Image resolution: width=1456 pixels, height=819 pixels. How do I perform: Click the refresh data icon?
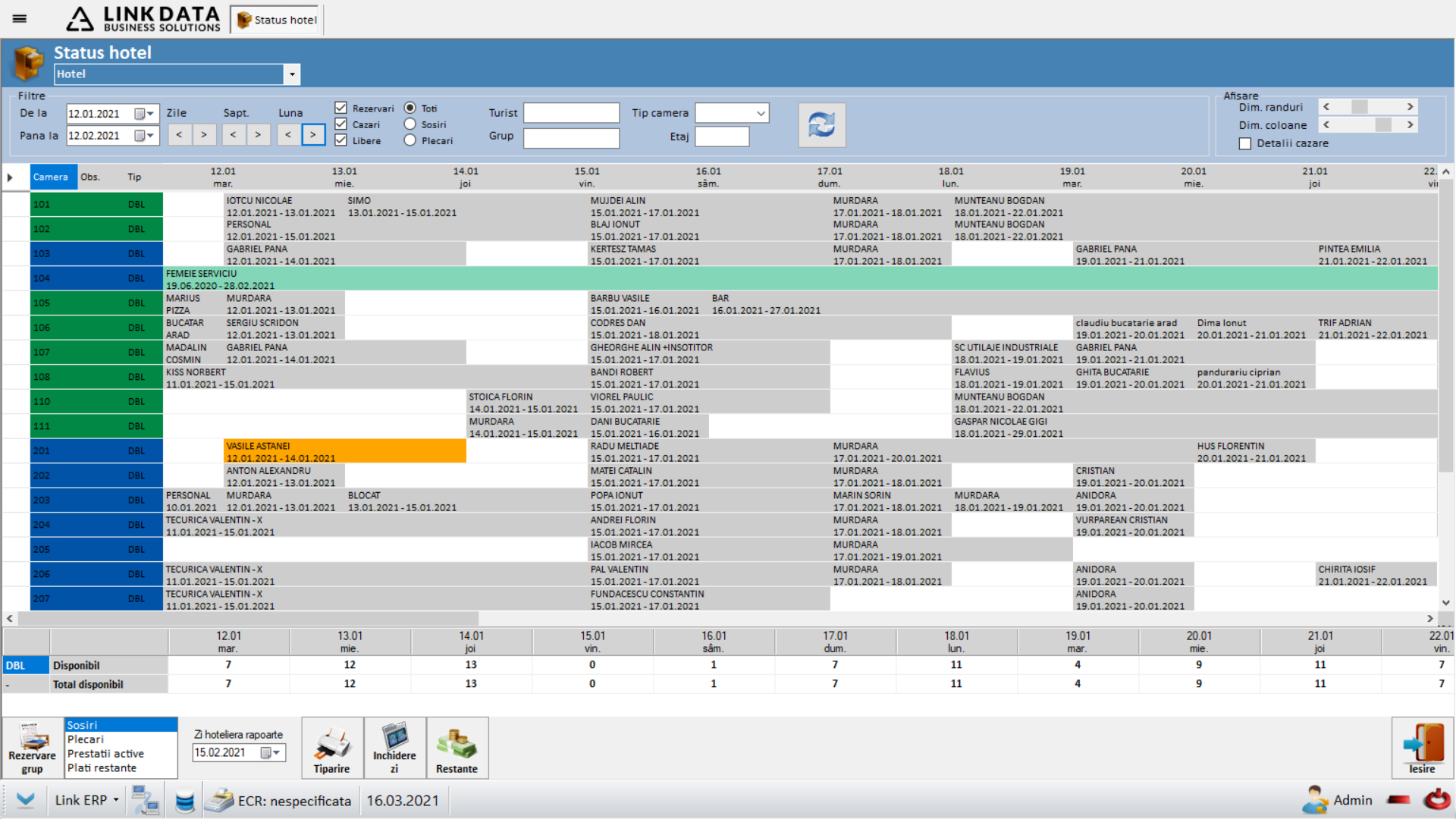(x=821, y=125)
